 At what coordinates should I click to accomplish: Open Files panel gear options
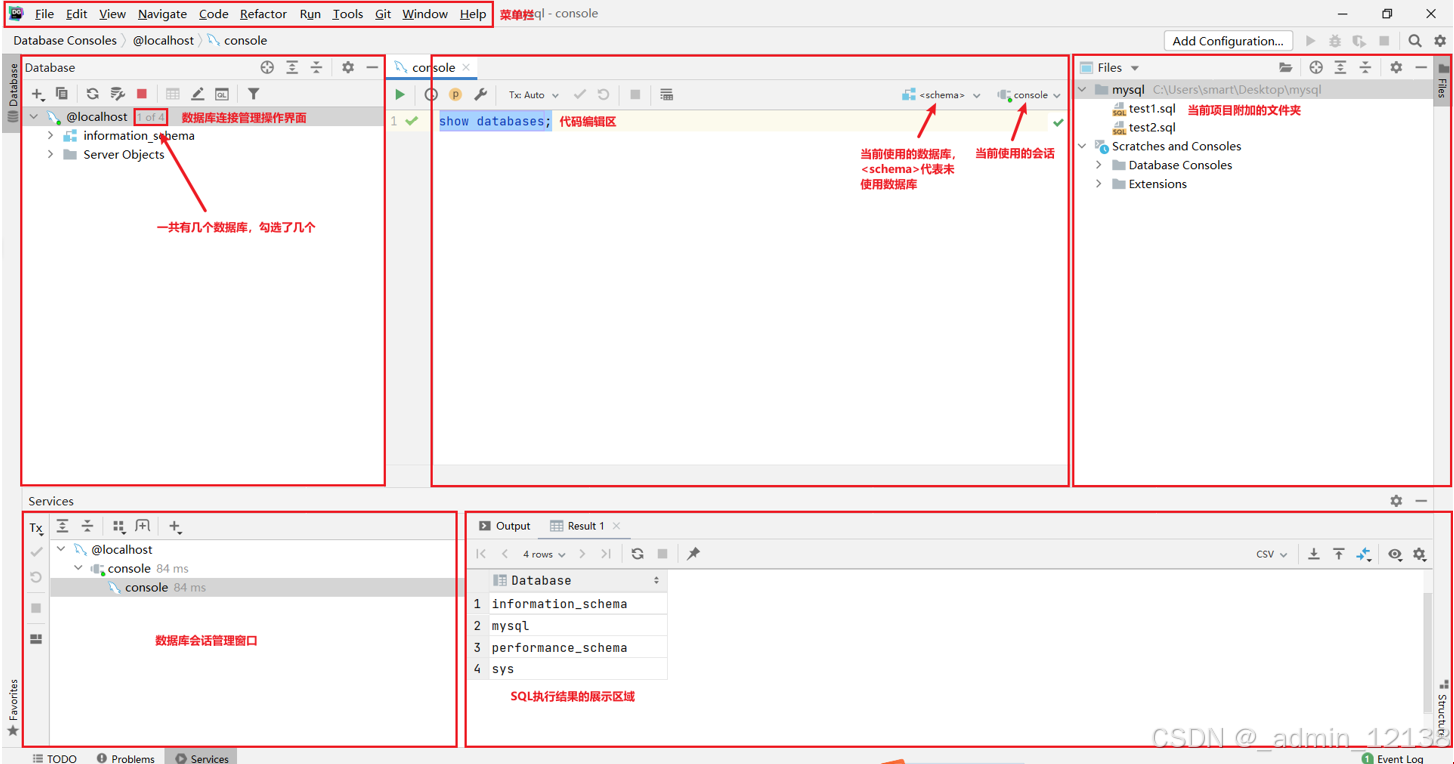pyautogui.click(x=1396, y=67)
